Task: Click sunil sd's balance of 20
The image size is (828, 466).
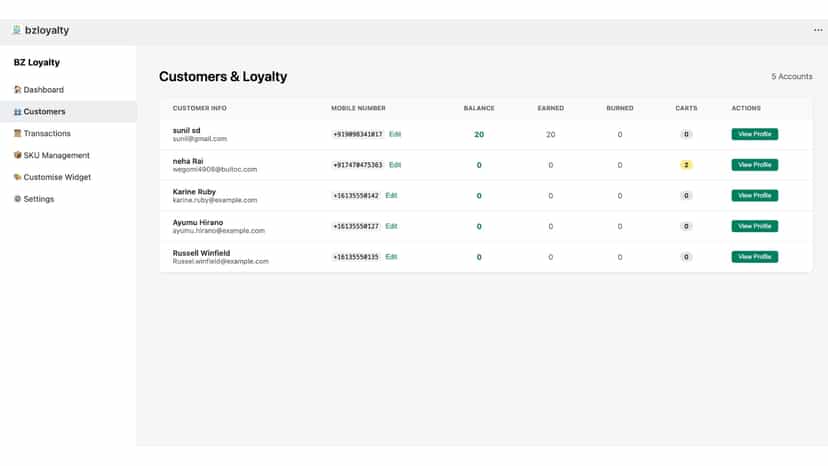Action: [479, 135]
